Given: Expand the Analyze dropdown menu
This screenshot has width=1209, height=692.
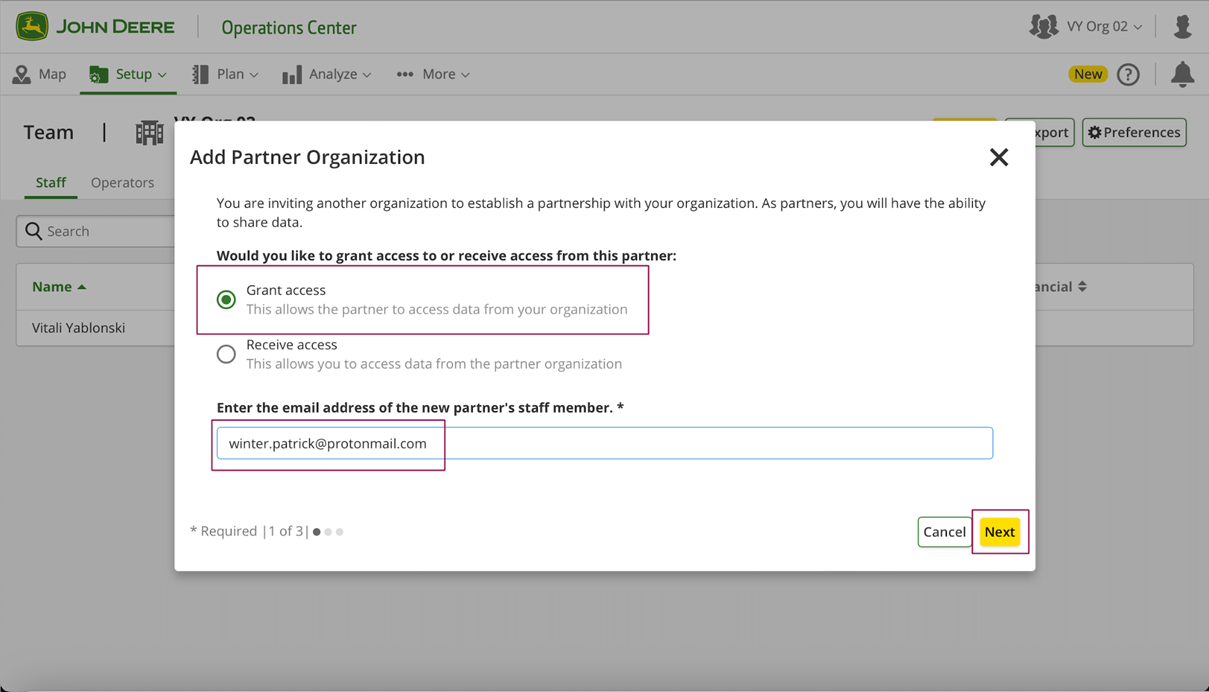Looking at the screenshot, I should coord(327,74).
